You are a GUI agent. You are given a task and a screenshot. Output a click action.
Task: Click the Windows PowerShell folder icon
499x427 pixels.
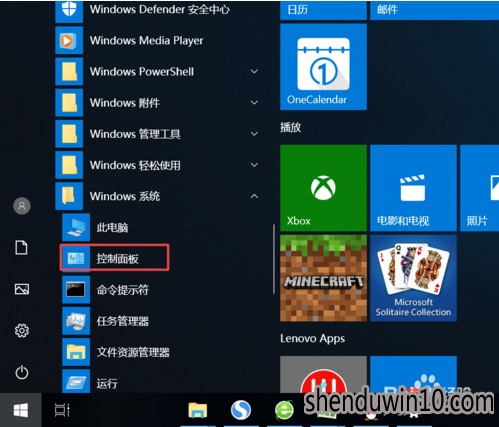(69, 71)
